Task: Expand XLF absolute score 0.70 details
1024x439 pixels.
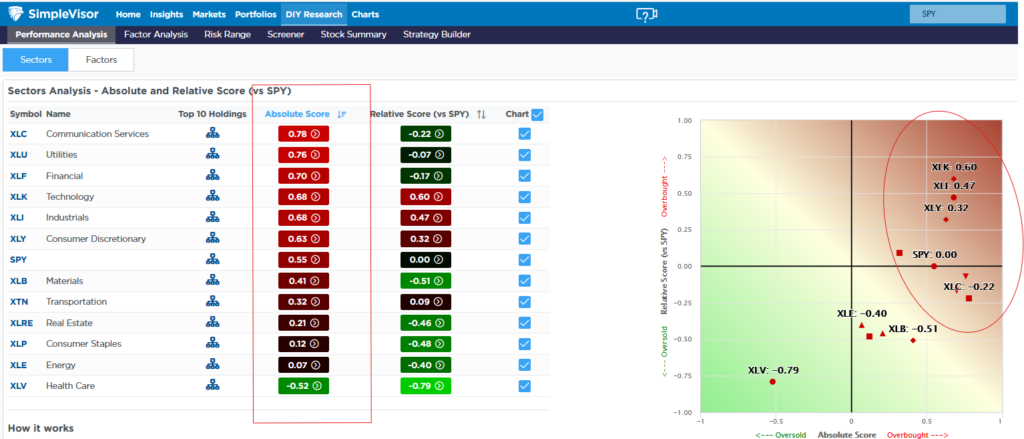Action: click(x=304, y=176)
